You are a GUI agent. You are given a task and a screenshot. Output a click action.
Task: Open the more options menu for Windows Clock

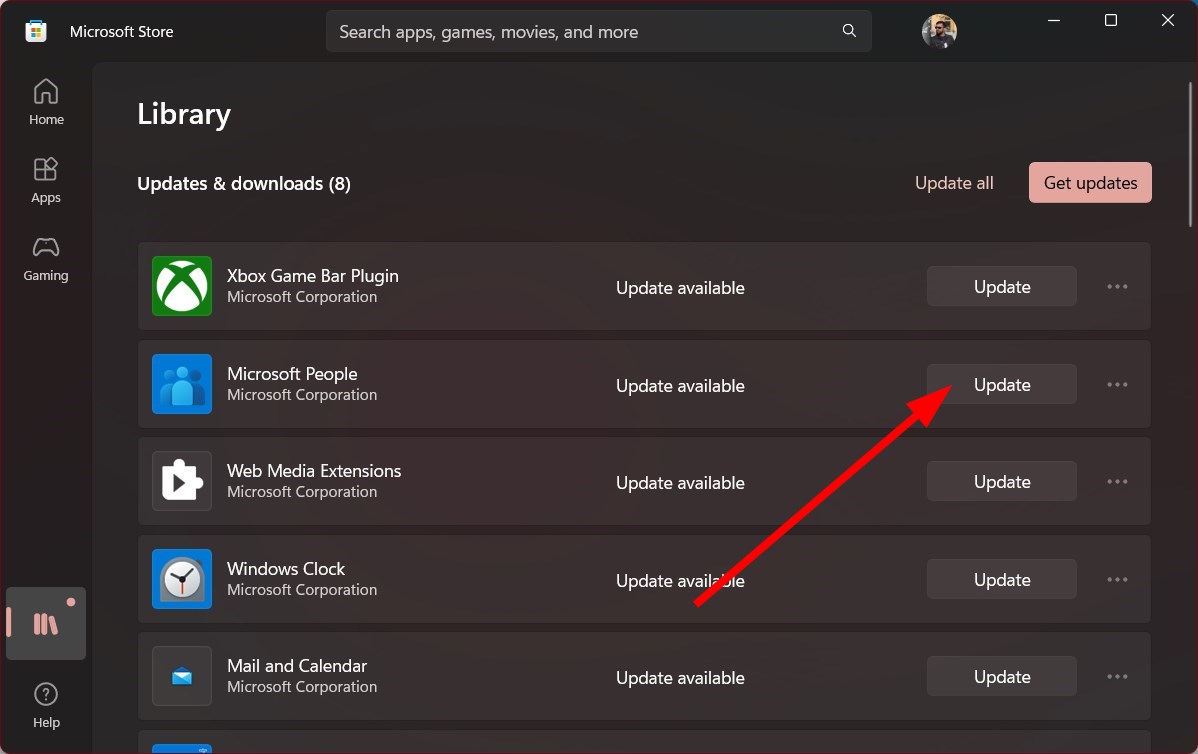pos(1117,579)
